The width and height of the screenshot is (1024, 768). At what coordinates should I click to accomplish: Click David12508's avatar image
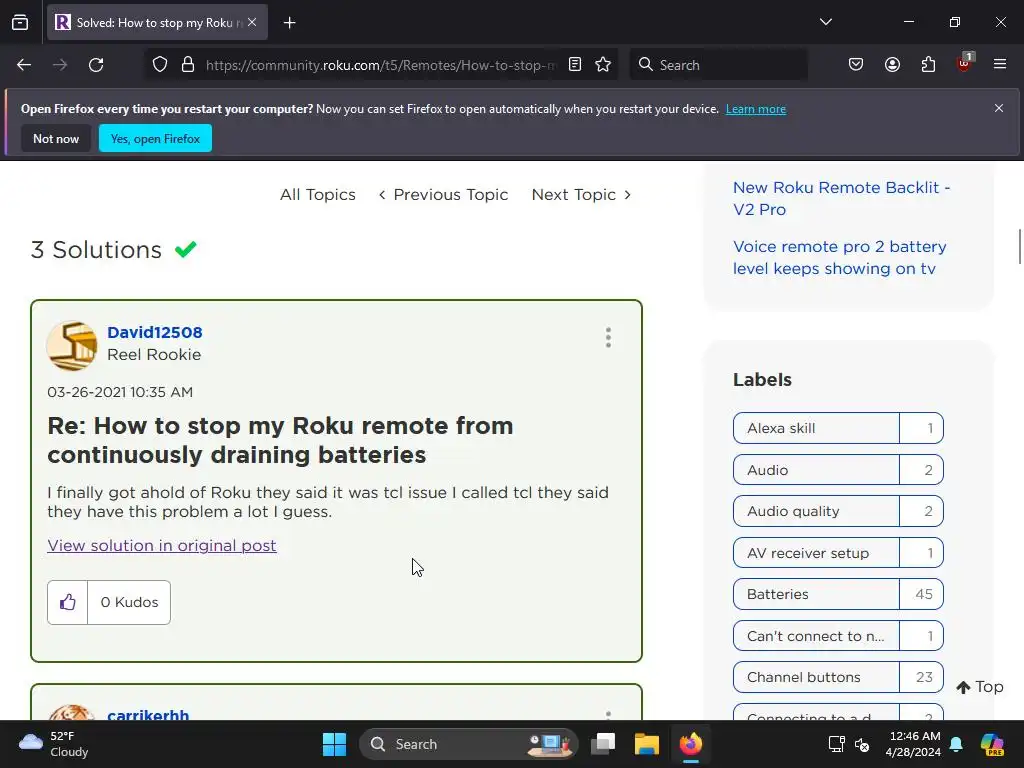coord(72,345)
